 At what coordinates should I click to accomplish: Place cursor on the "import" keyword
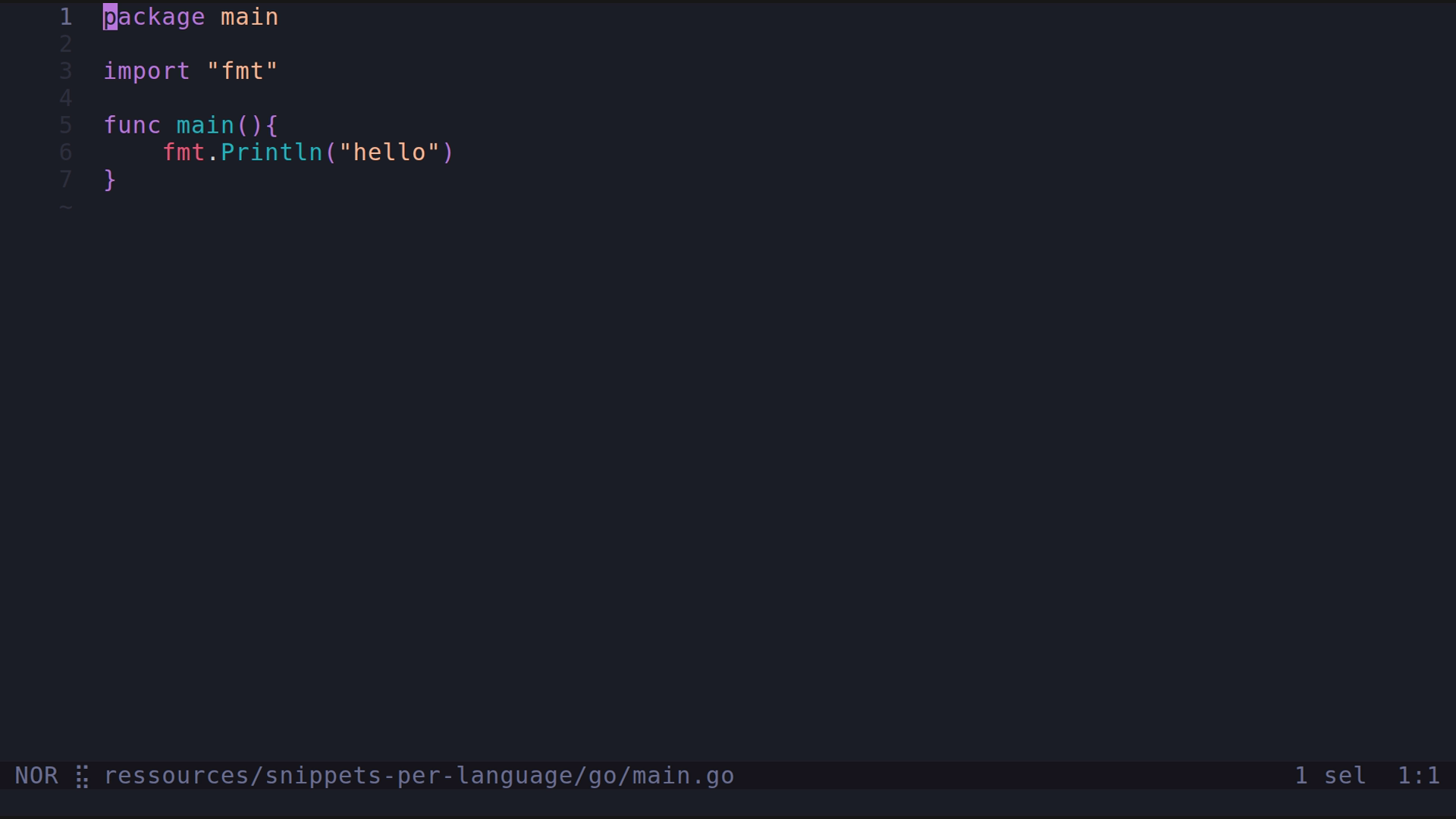click(x=146, y=71)
